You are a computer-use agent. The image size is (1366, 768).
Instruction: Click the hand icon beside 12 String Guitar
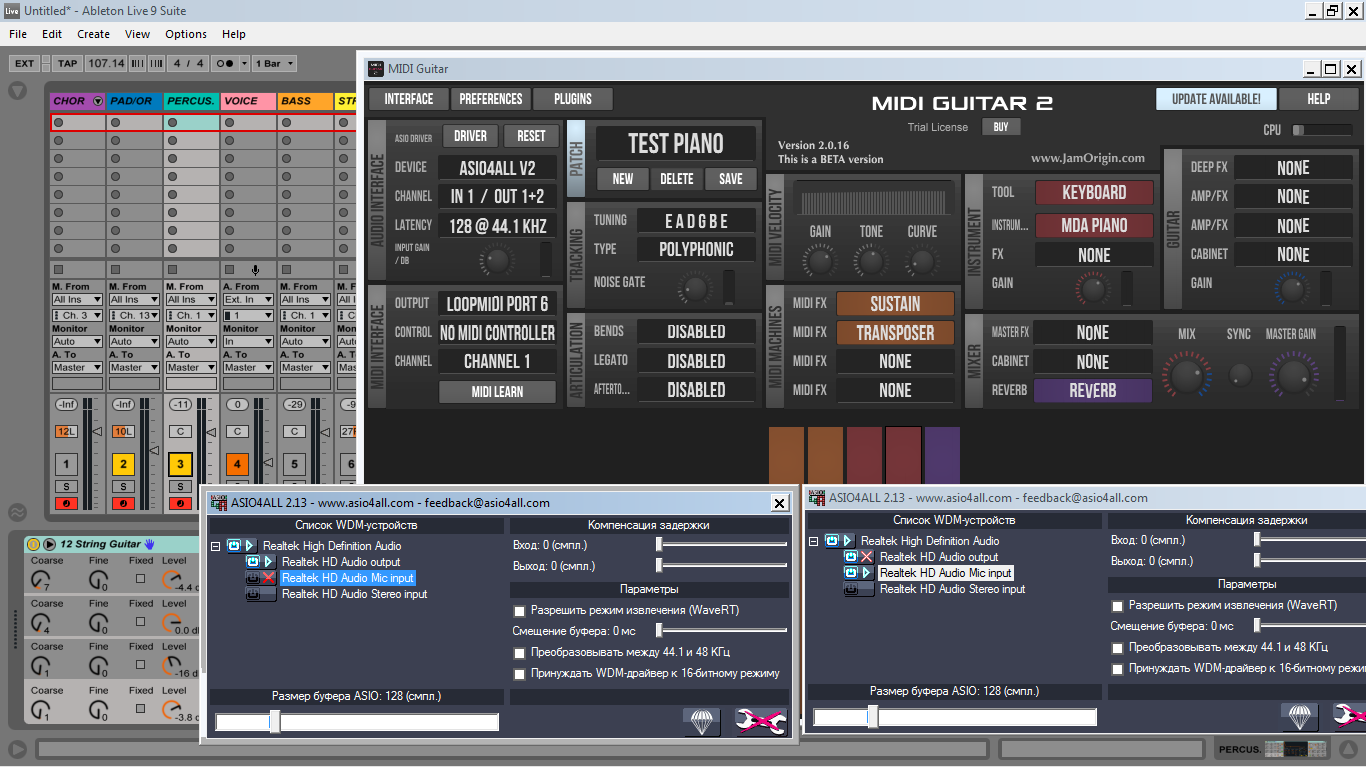149,544
